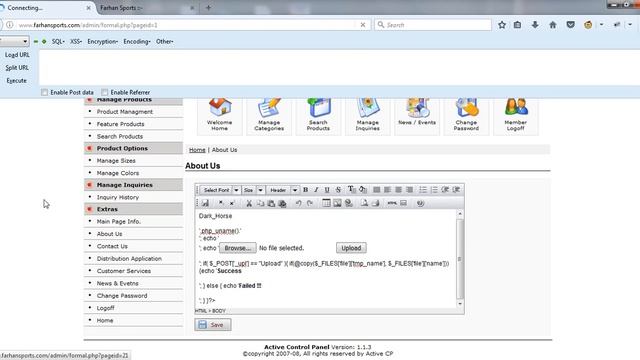This screenshot has height=360, width=640.
Task: Click the outdent icon in the editor toolbar
Action: click(445, 190)
